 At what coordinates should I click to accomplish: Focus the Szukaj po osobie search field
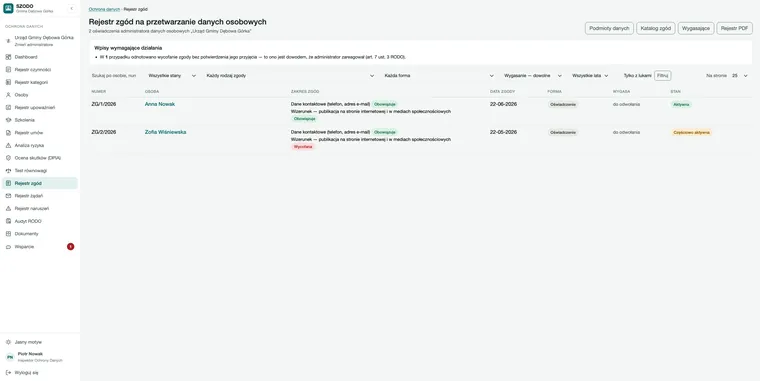pos(114,76)
